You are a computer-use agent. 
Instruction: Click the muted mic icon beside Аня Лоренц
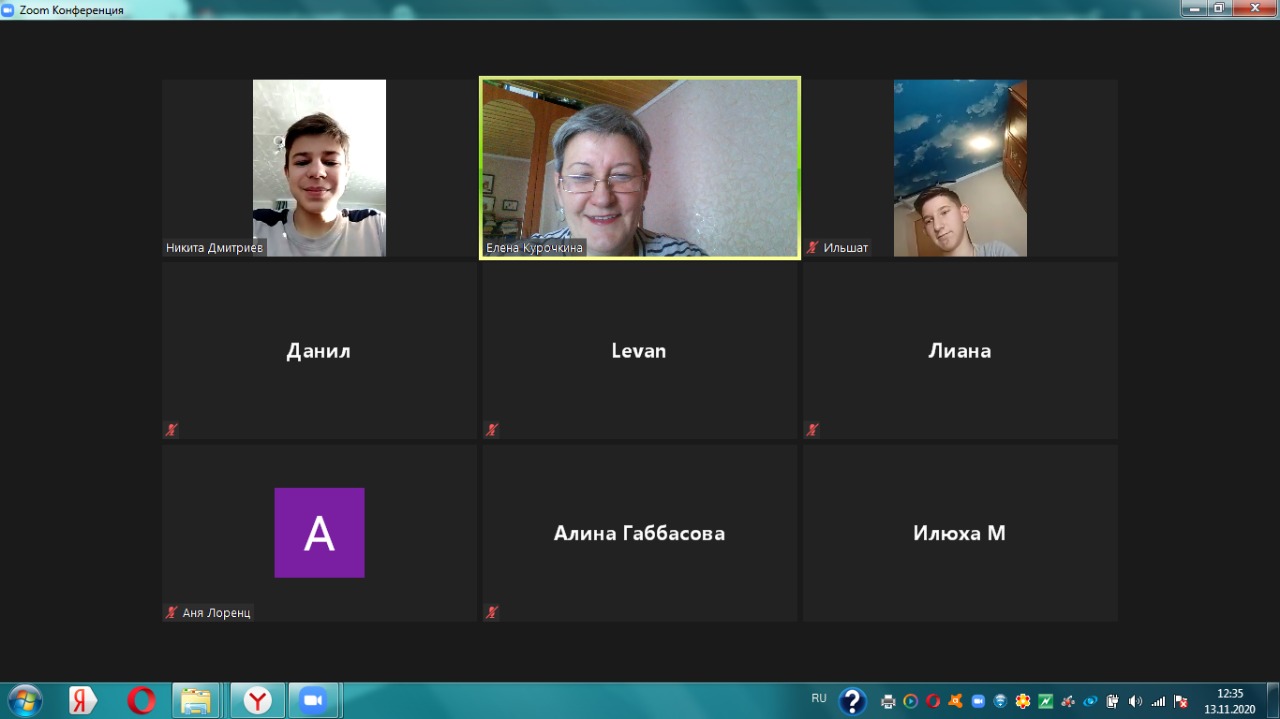tap(172, 612)
